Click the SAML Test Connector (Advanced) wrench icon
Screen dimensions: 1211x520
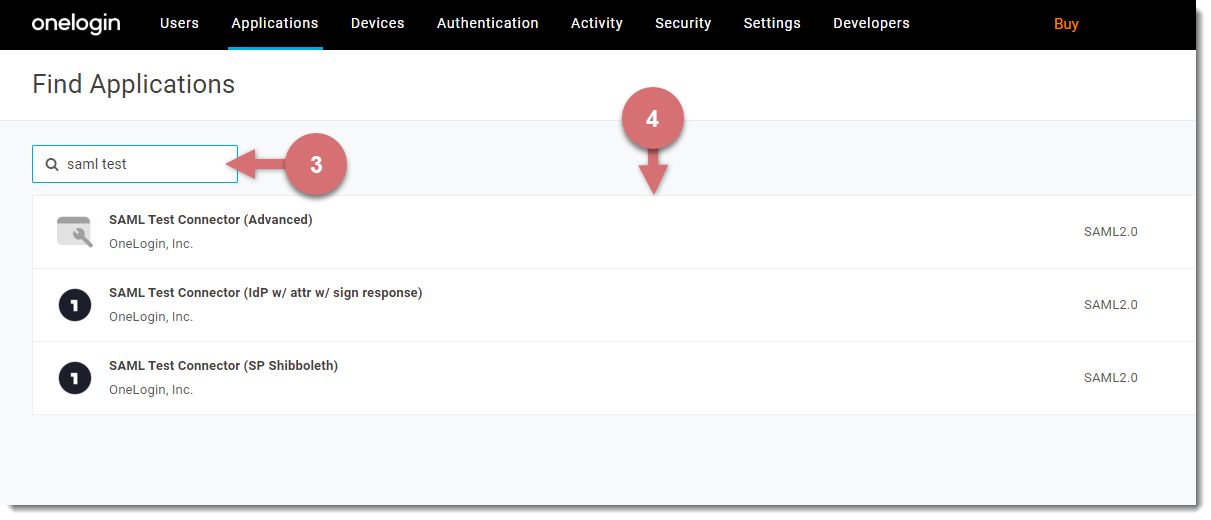[75, 231]
